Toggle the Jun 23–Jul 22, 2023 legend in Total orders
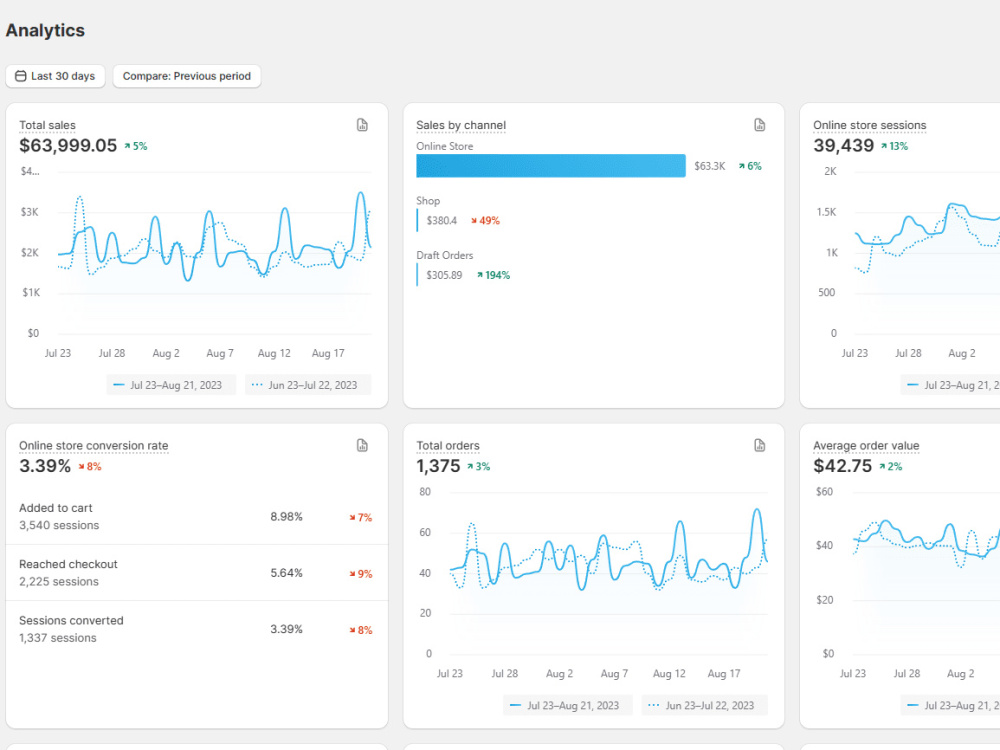The height and width of the screenshot is (750, 1000). click(705, 705)
